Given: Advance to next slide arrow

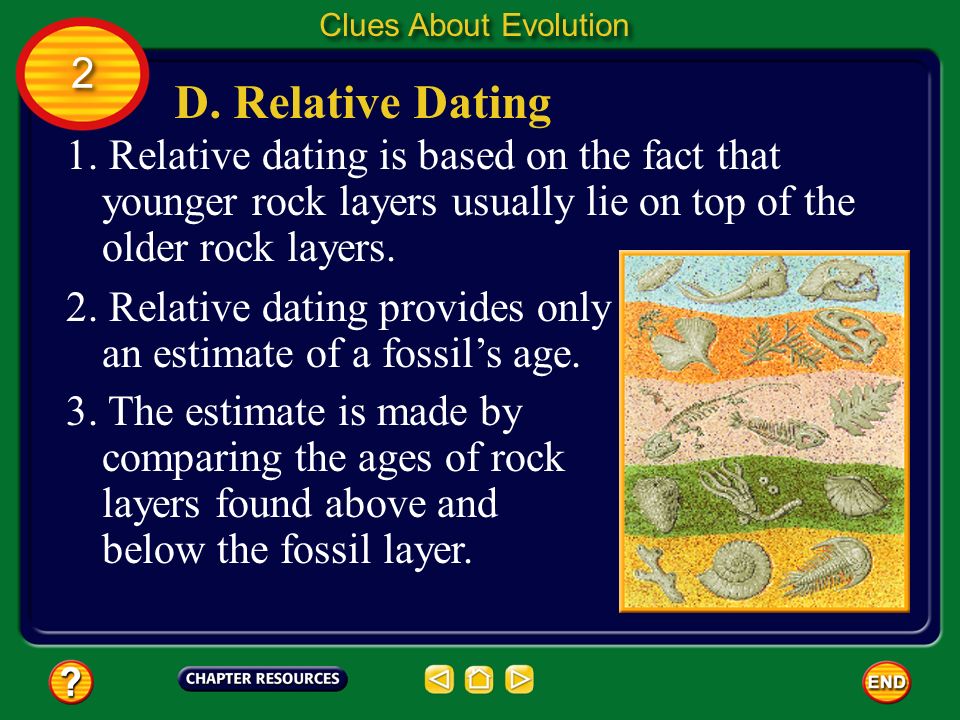Looking at the screenshot, I should coord(519,679).
